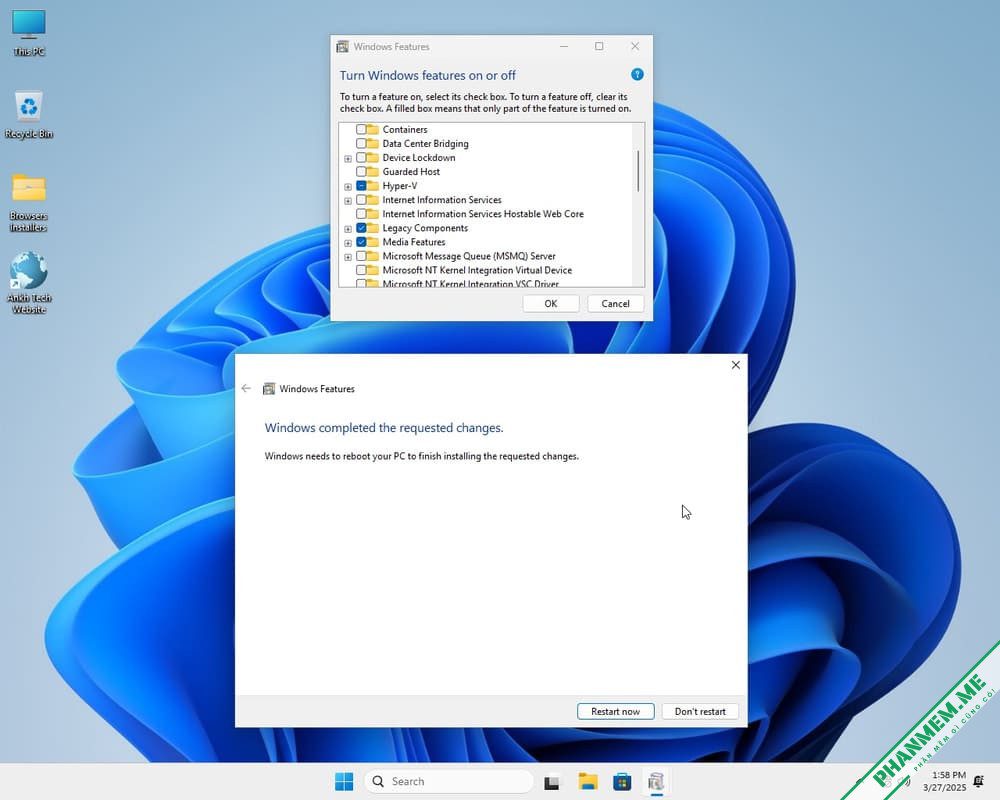Check the Device Lockdown checkbox

coord(361,158)
